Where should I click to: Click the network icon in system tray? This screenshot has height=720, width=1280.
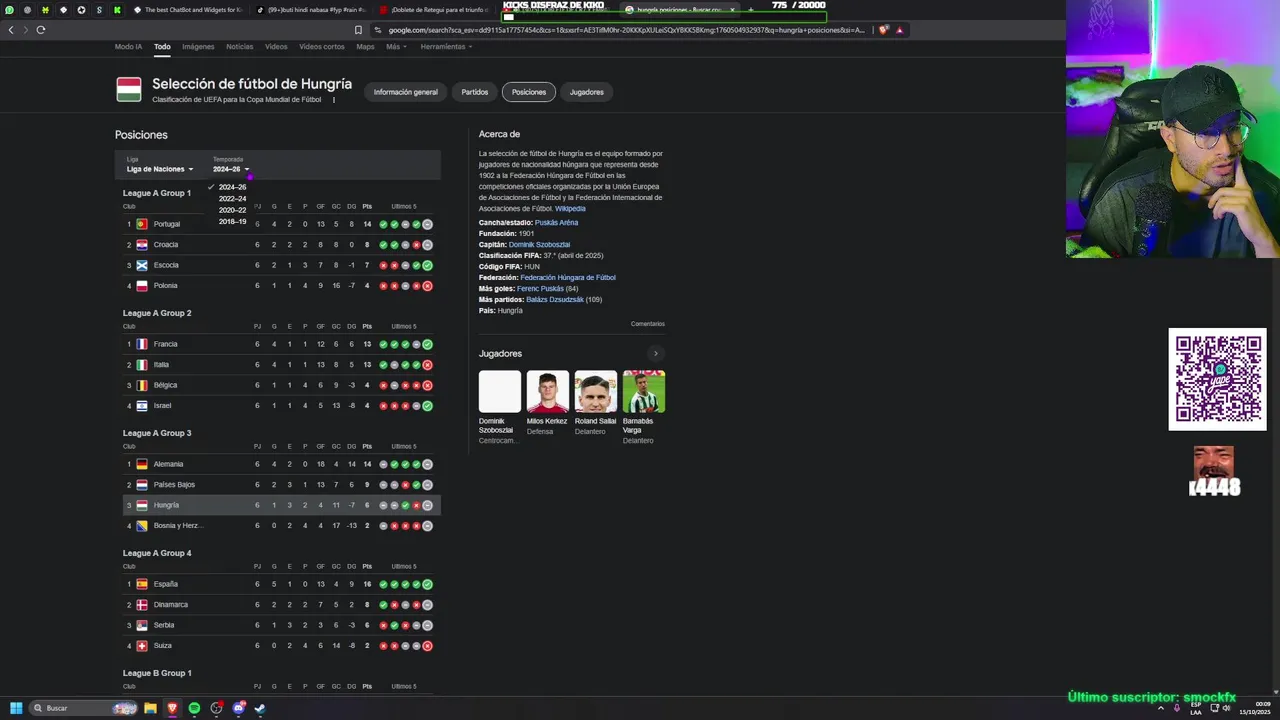point(1213,708)
